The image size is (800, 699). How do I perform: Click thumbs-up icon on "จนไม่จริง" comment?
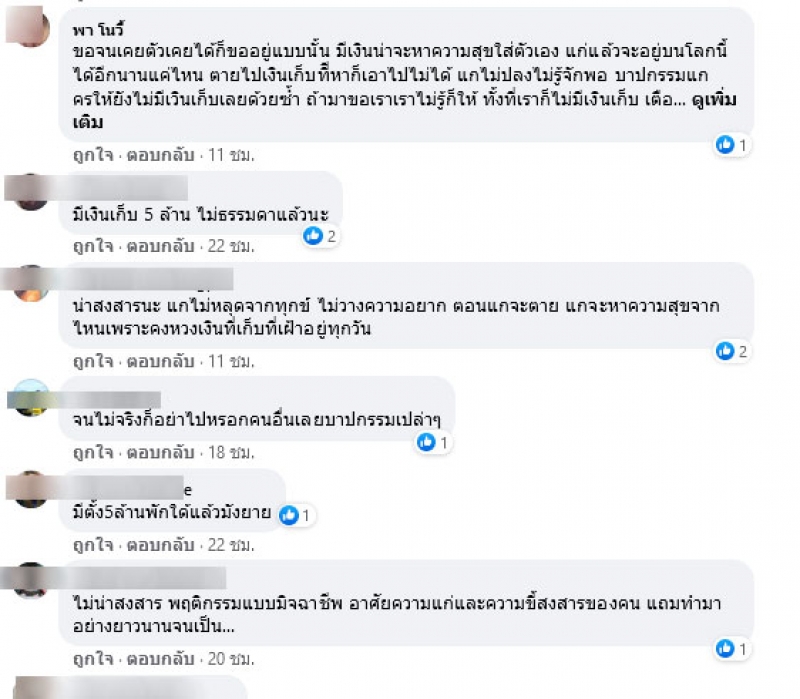click(x=427, y=441)
